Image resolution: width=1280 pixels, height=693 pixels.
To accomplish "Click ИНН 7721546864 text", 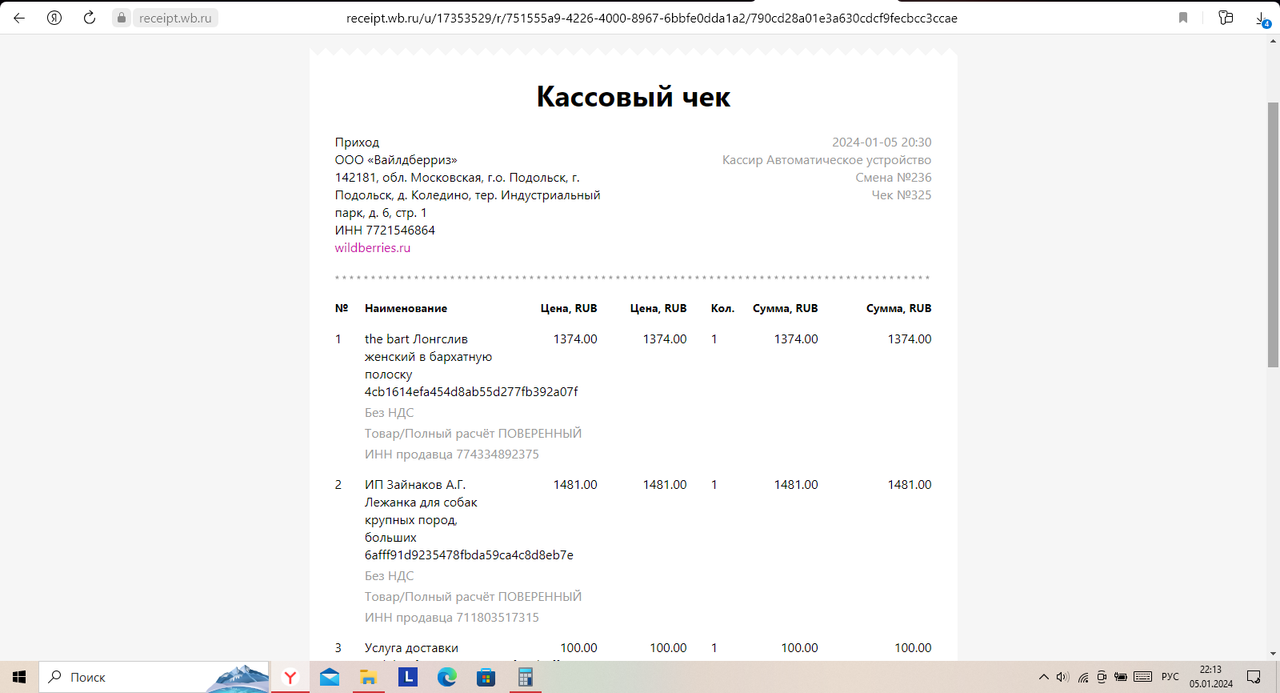I will 385,230.
